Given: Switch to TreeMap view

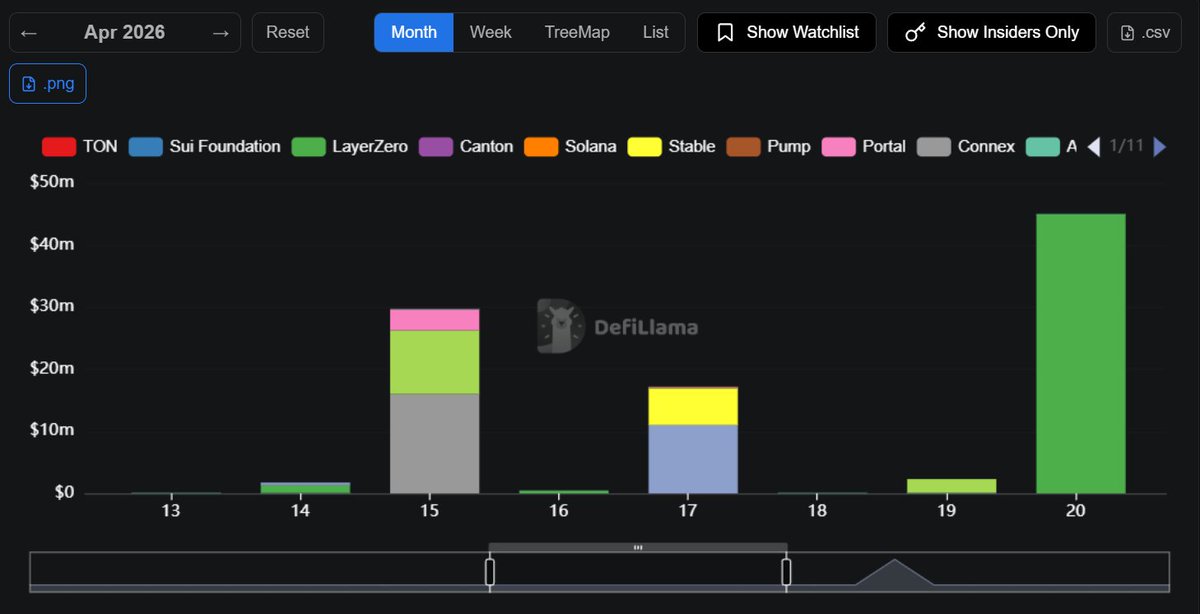Looking at the screenshot, I should (x=577, y=33).
